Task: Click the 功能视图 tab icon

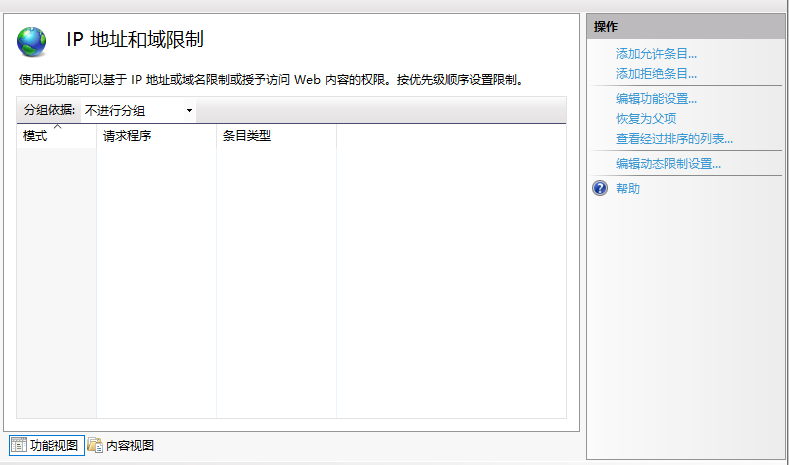Action: coord(19,445)
